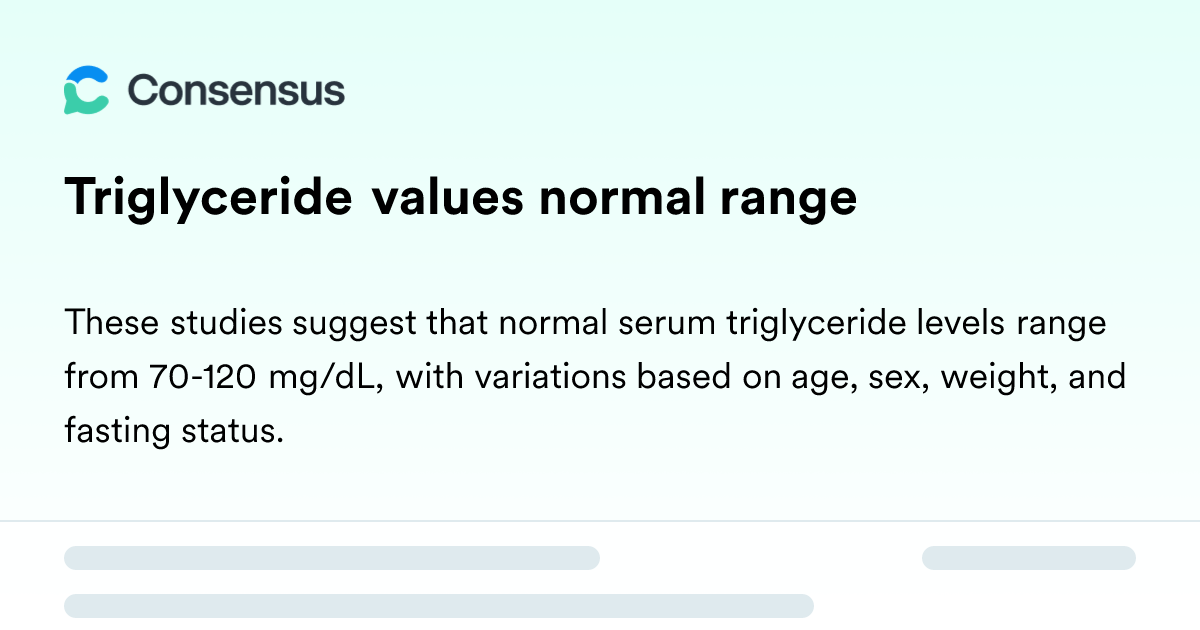
Task: Click the Consensus speech-bubble logo icon
Action: [86, 90]
